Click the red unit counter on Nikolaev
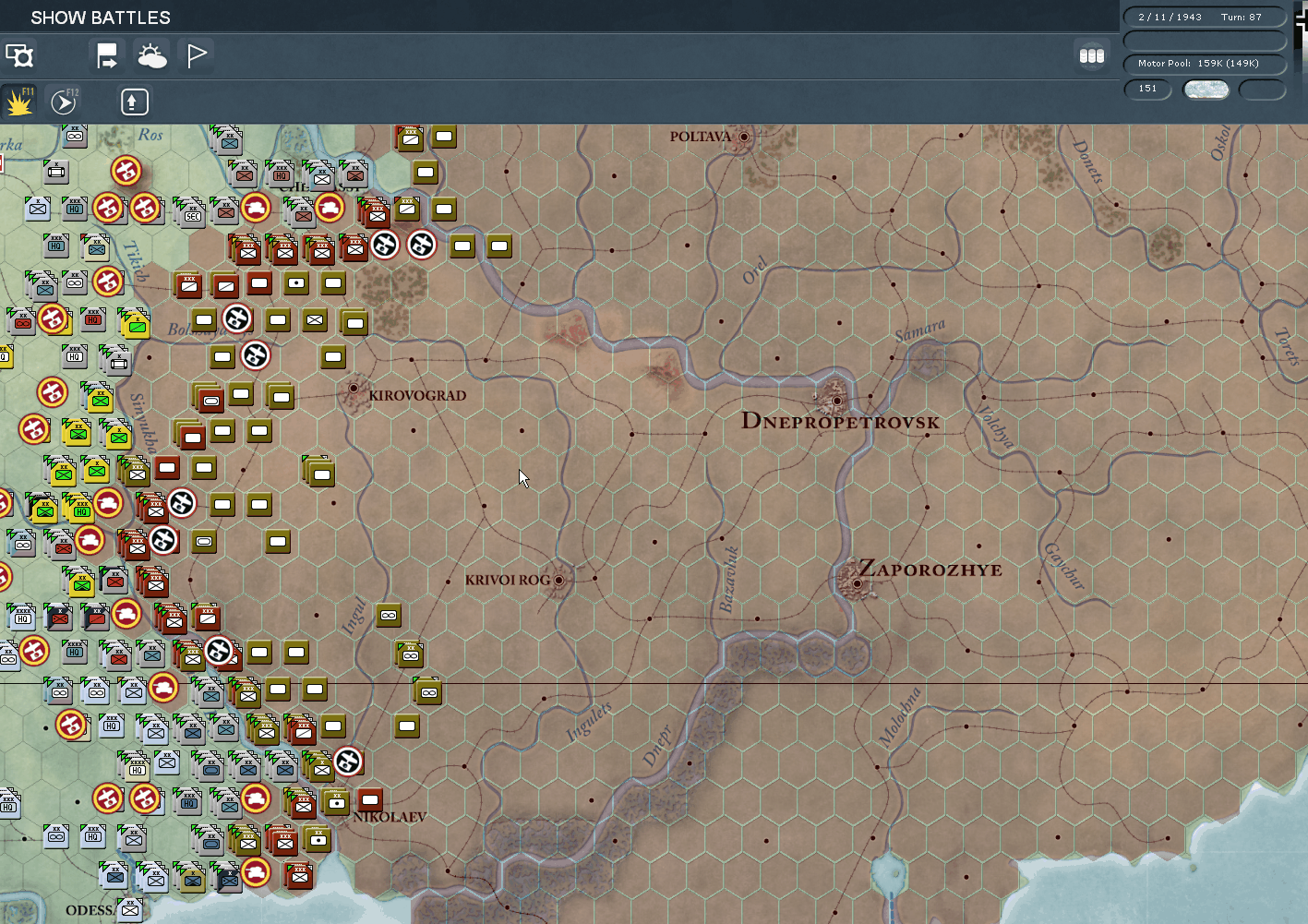This screenshot has height=924, width=1308. pyautogui.click(x=370, y=799)
